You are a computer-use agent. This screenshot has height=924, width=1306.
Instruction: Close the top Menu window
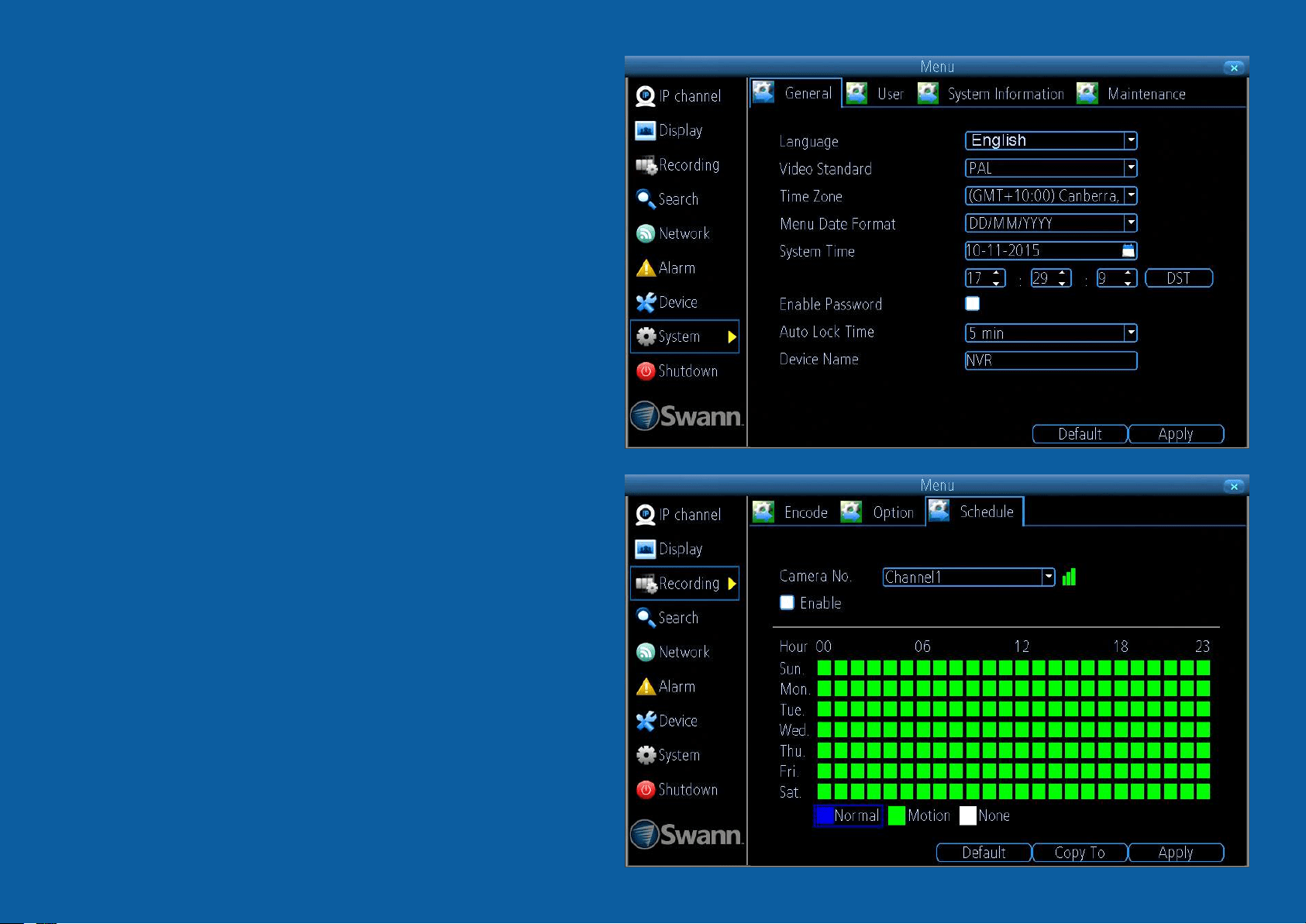tap(1234, 67)
